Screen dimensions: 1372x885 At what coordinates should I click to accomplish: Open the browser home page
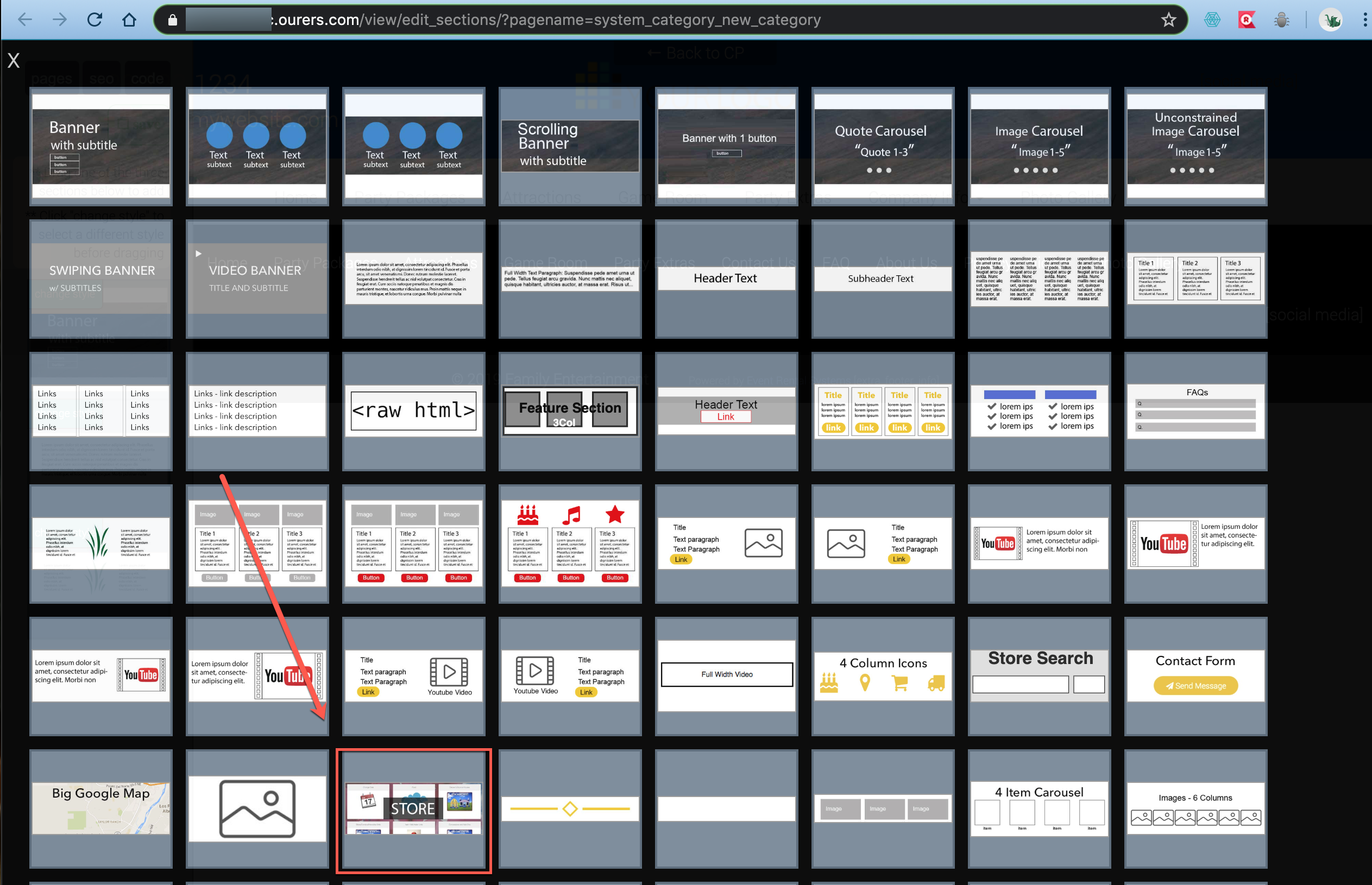[x=129, y=20]
